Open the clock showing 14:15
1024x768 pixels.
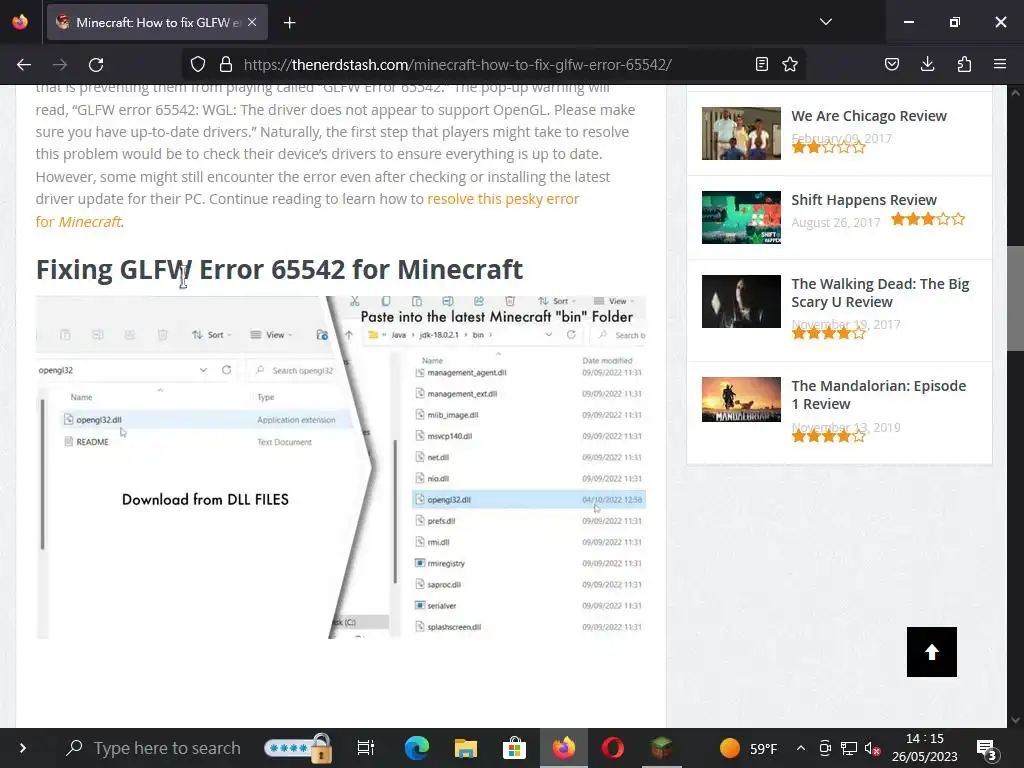925,748
